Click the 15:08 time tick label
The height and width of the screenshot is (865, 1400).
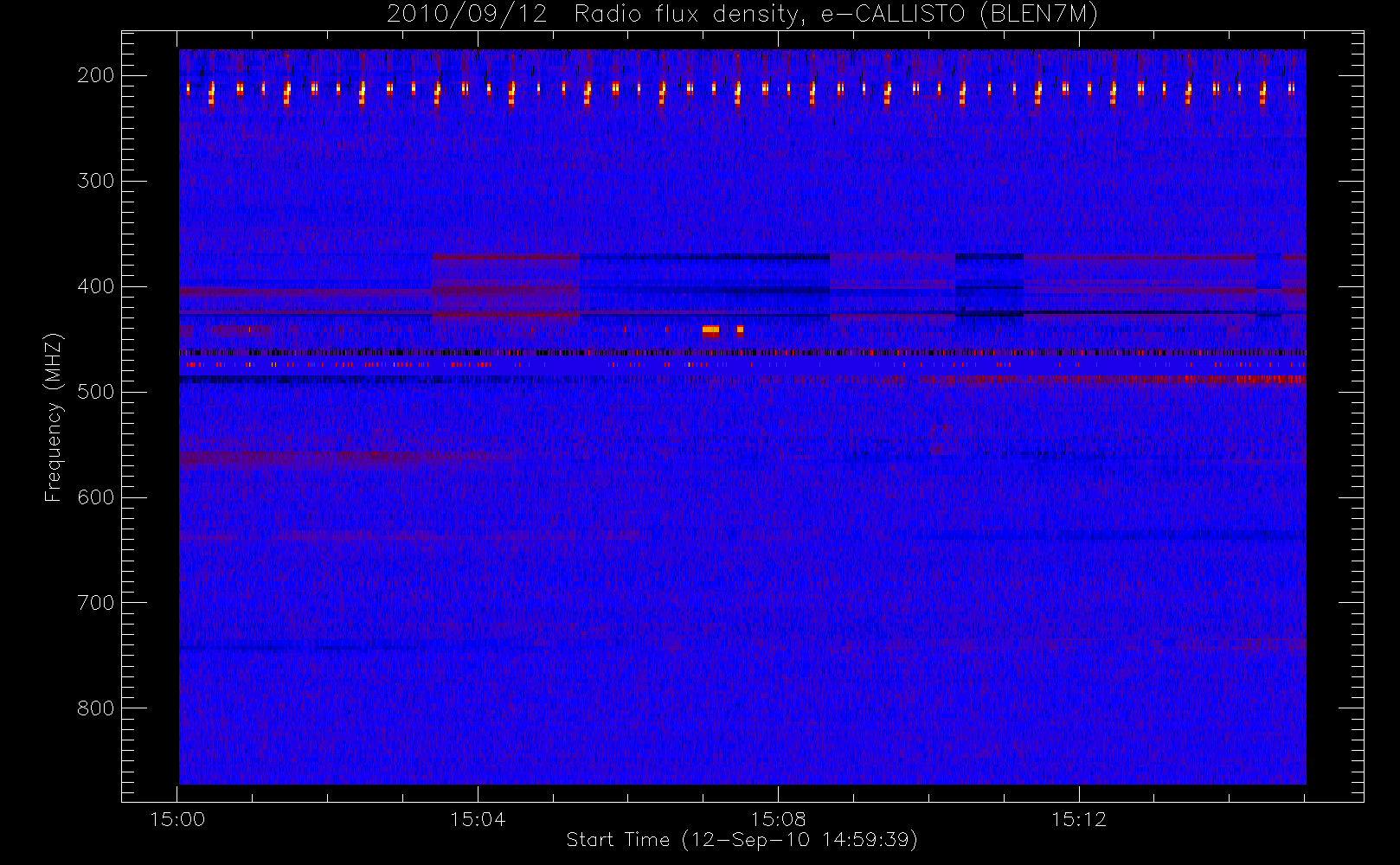point(778,819)
